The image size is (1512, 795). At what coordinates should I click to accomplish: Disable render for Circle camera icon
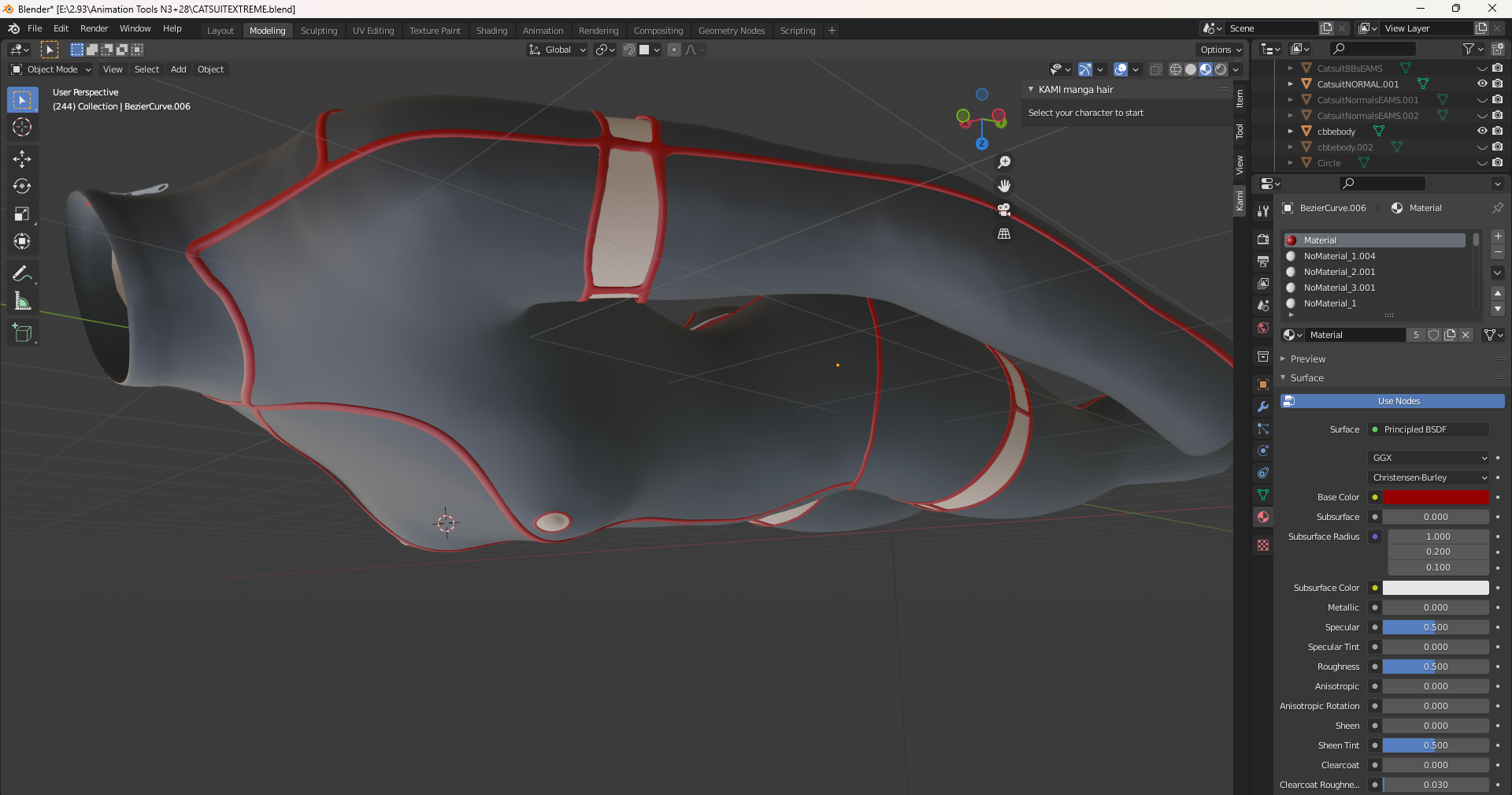[1498, 162]
